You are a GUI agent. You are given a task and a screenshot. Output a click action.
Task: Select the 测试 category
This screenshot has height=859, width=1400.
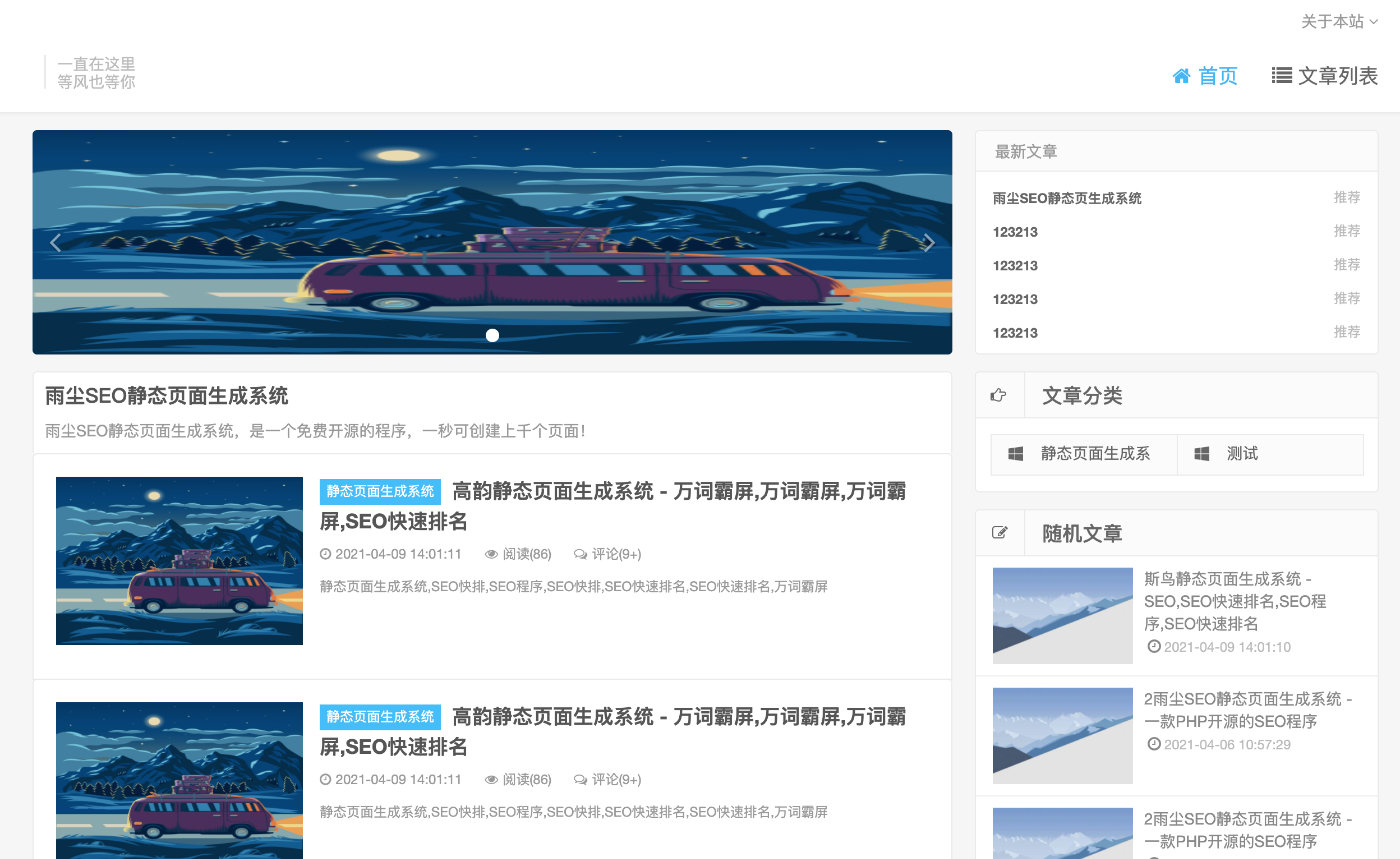click(1270, 454)
